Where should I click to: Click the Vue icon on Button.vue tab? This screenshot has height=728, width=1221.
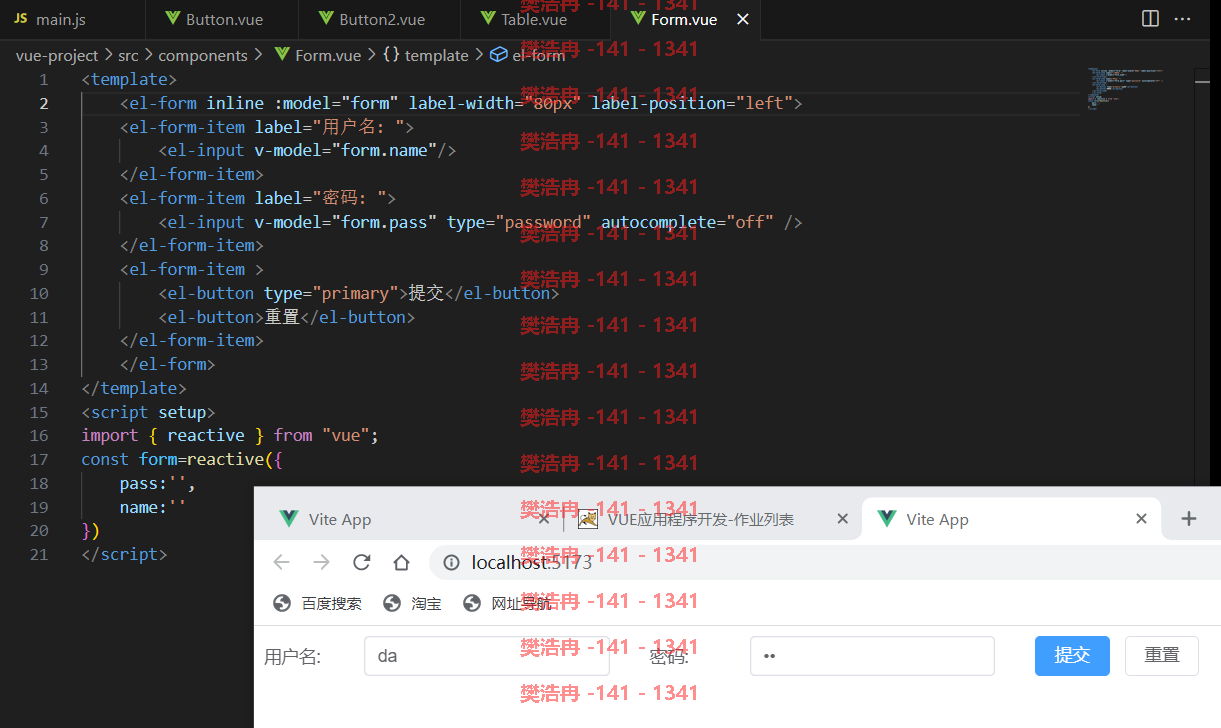pos(173,18)
